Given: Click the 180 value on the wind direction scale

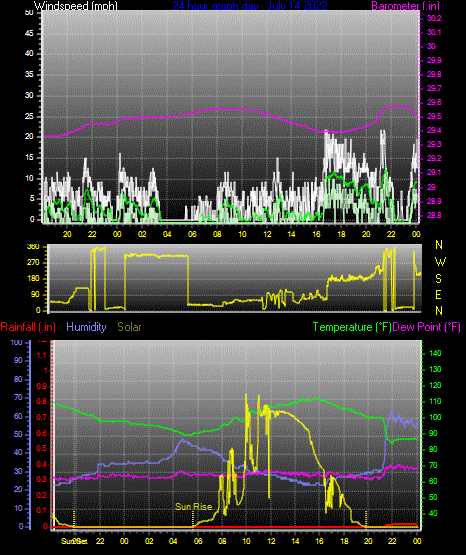Looking at the screenshot, I should [x=33, y=279].
